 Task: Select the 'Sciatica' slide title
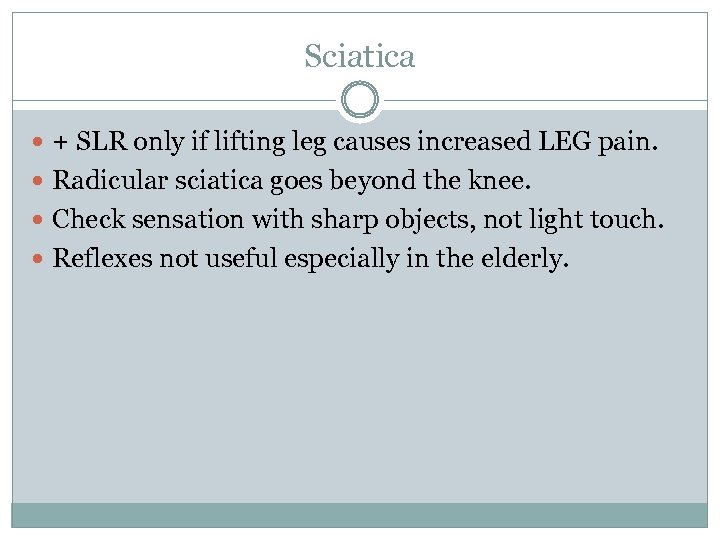[360, 56]
